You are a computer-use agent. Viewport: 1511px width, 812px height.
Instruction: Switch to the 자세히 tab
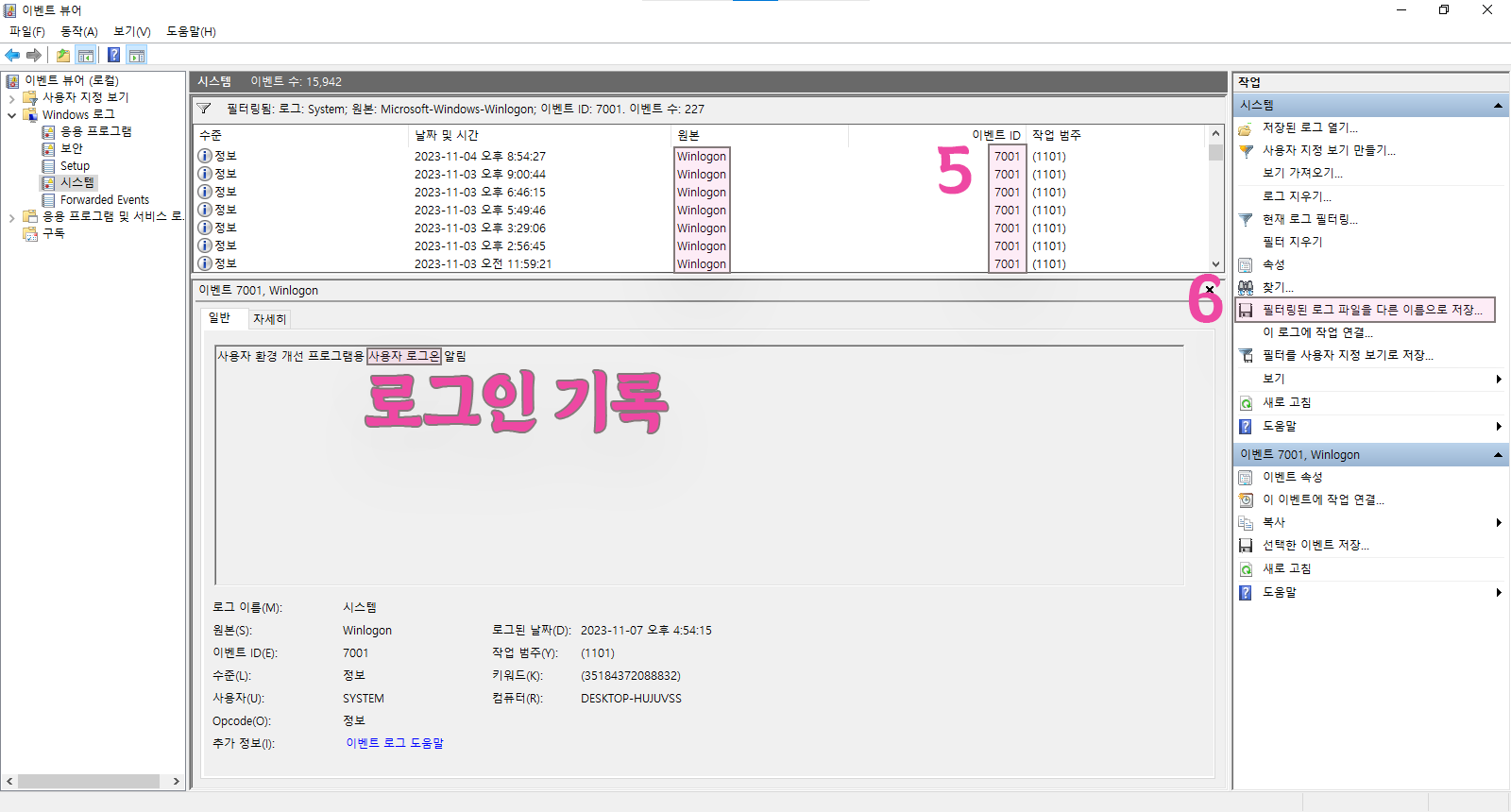point(269,319)
